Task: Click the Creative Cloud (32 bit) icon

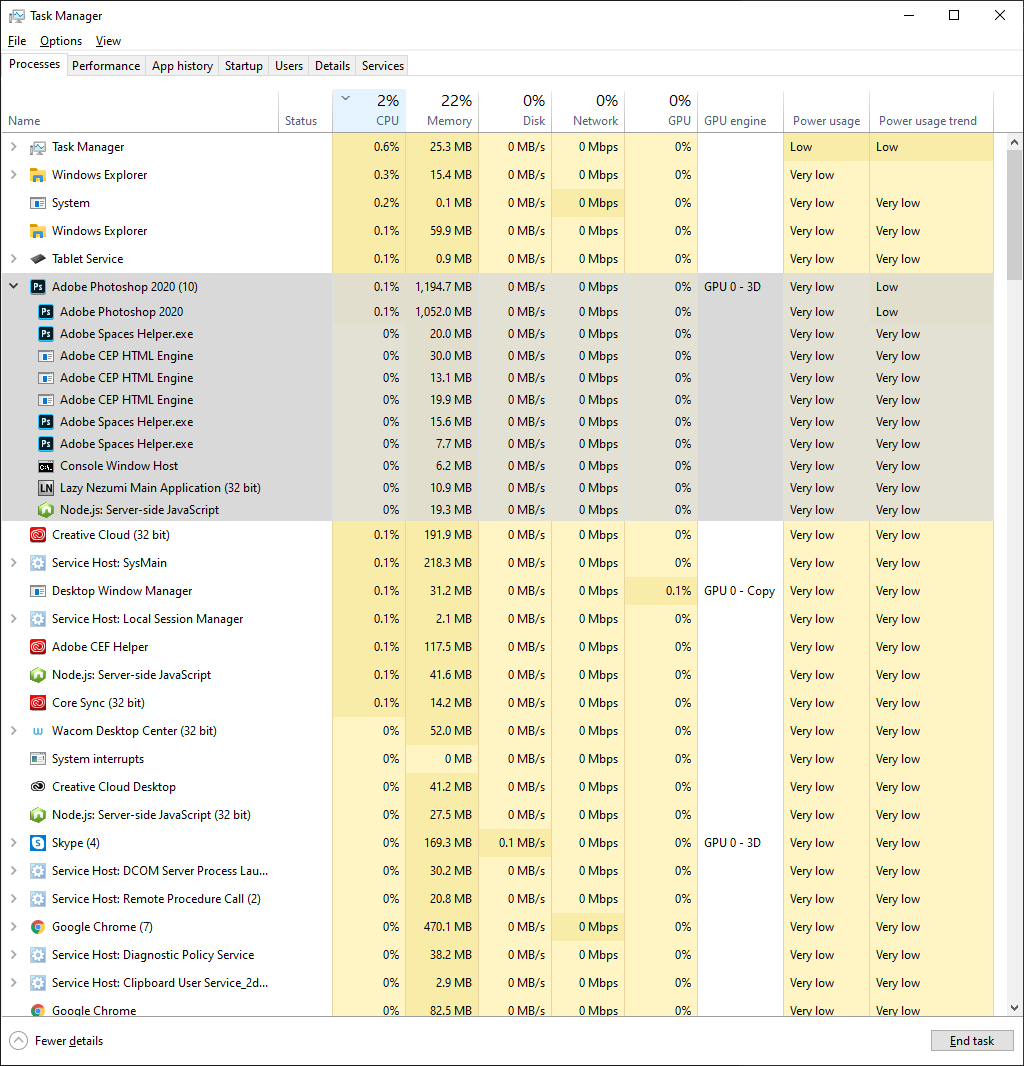Action: 38,535
